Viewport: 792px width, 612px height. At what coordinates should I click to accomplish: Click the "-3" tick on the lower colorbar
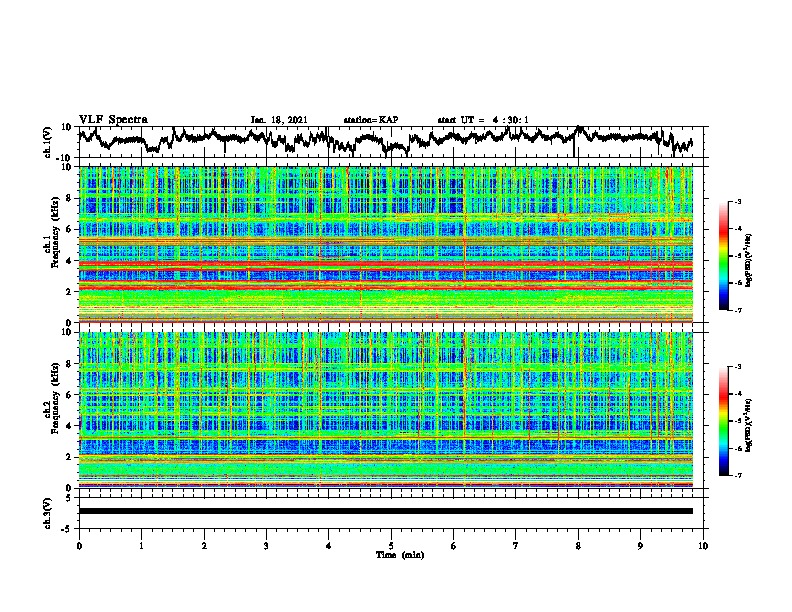[x=738, y=367]
